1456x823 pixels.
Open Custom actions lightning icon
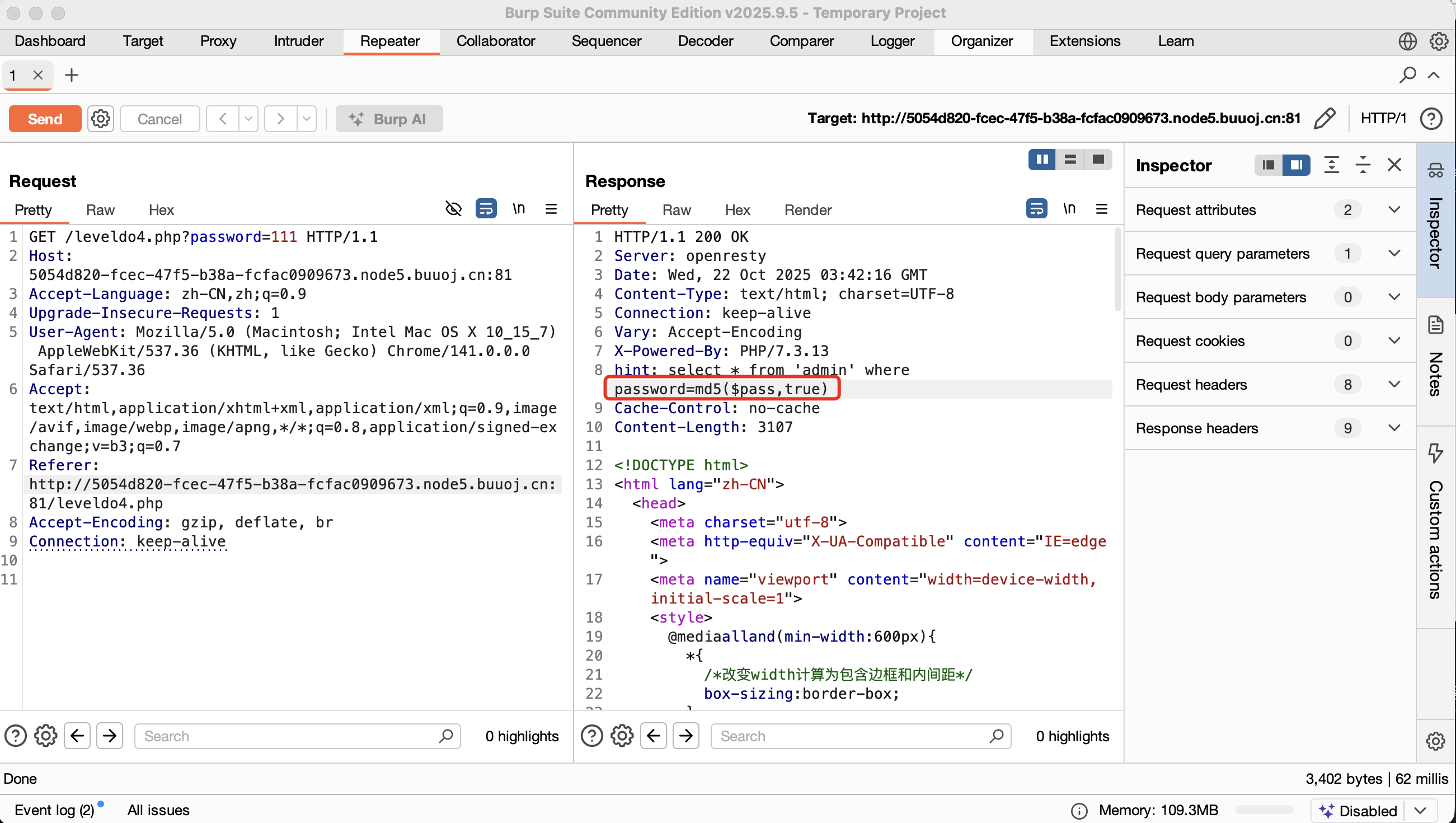1435,452
